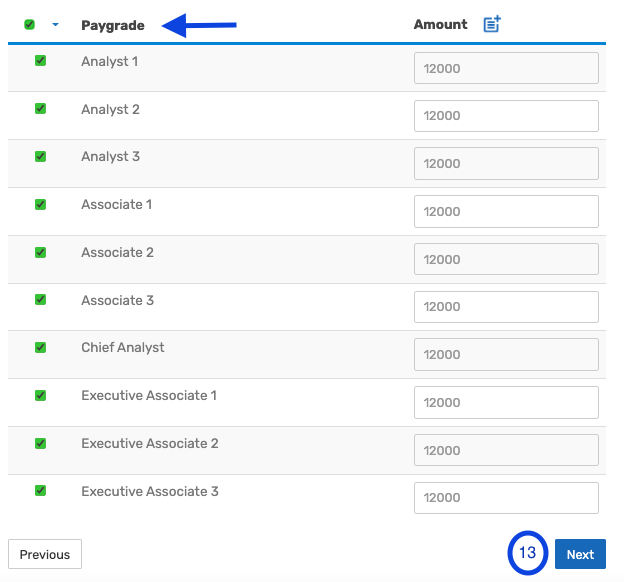Click the Next button
This screenshot has height=582, width=624.
(x=580, y=554)
